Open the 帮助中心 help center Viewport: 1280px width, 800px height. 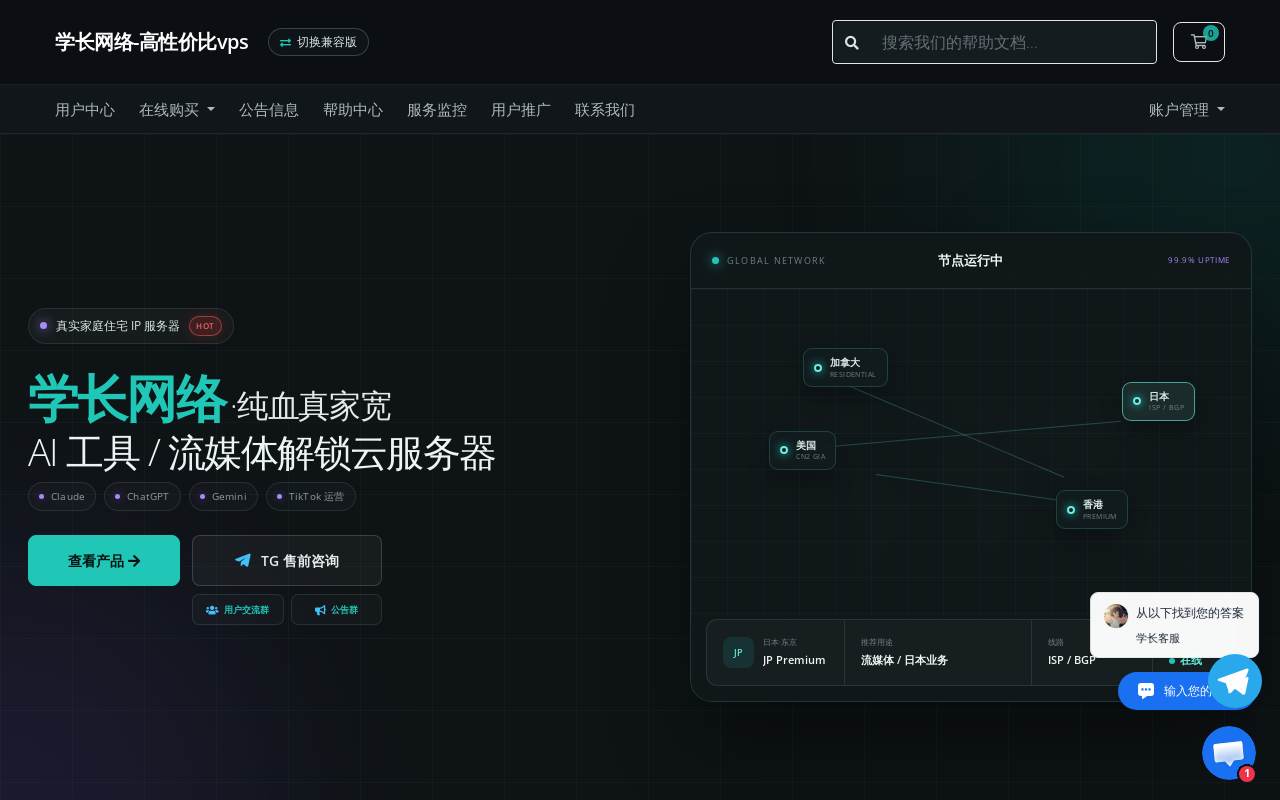(353, 110)
